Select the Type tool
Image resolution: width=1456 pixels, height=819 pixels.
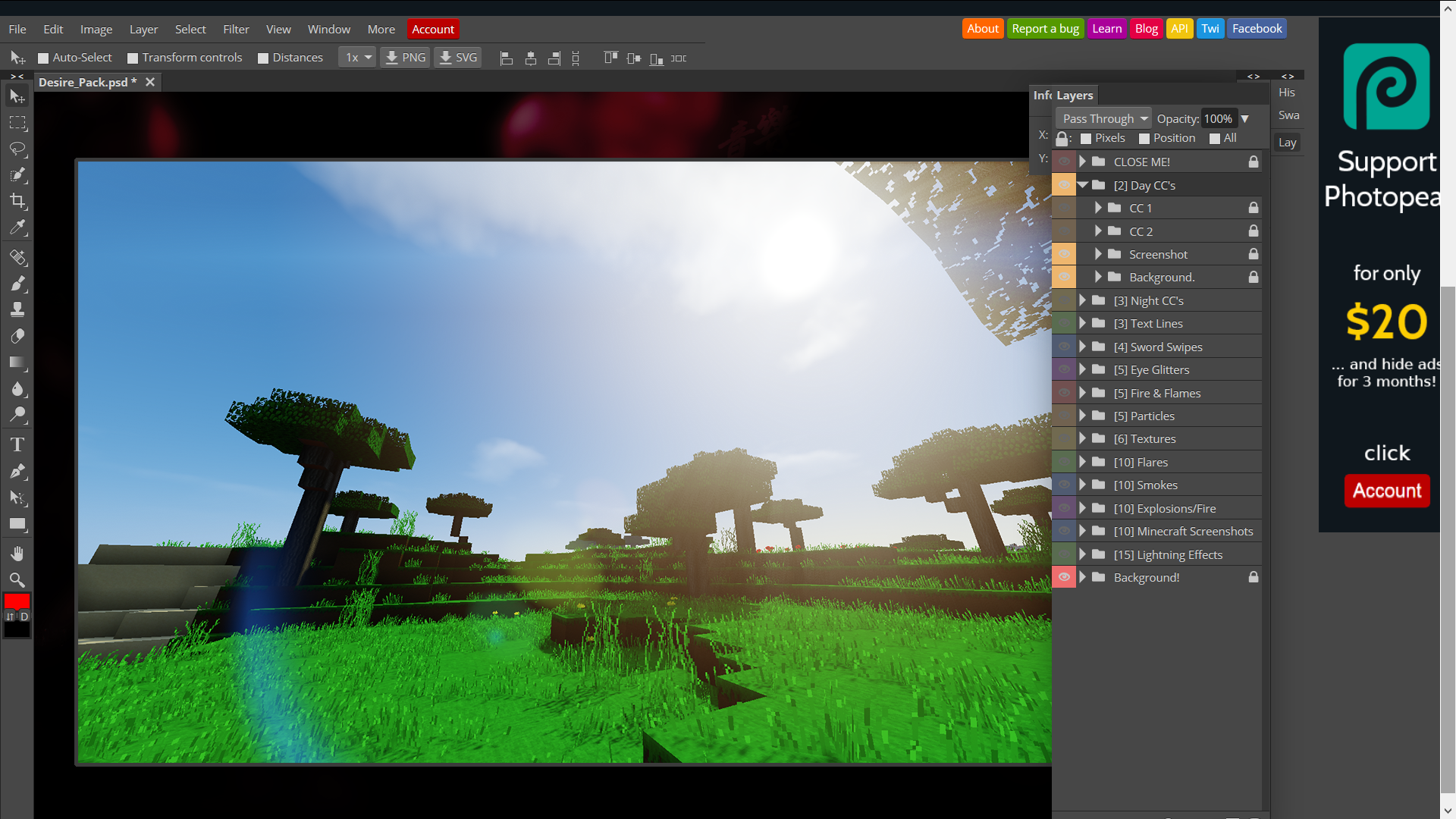[17, 445]
